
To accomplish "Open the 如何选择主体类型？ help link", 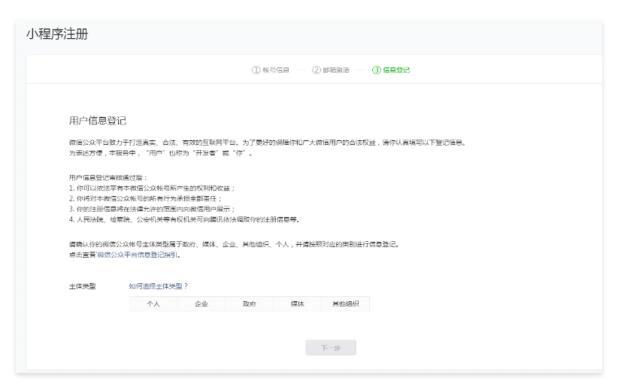I will tap(158, 286).
